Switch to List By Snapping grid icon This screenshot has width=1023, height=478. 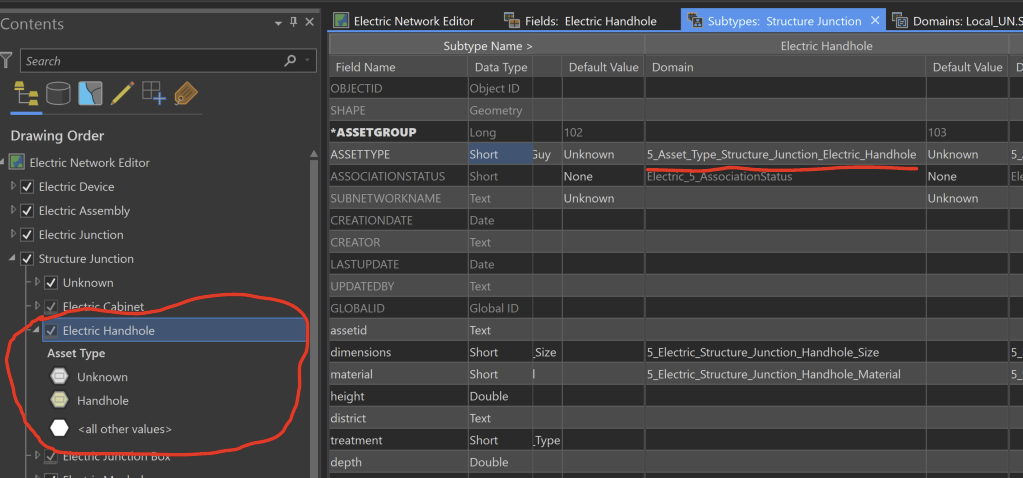[155, 94]
